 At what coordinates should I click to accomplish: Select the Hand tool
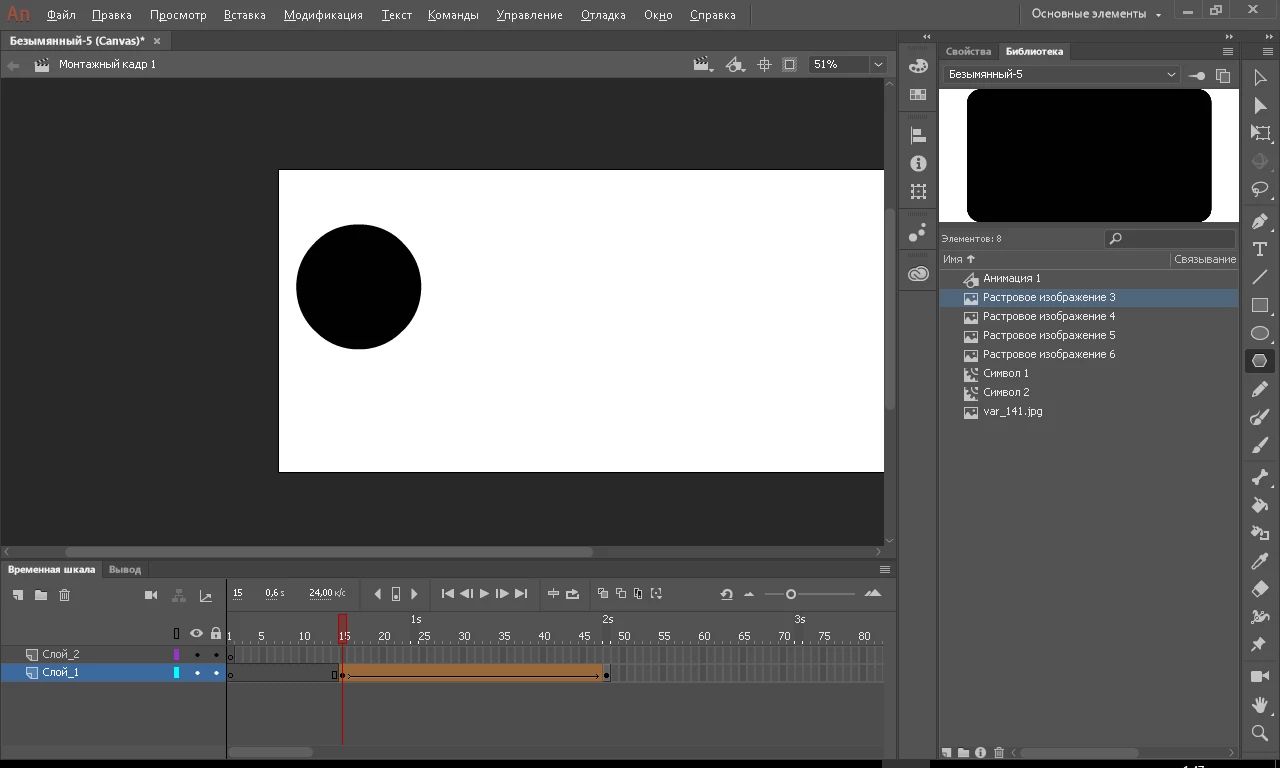(x=1260, y=705)
